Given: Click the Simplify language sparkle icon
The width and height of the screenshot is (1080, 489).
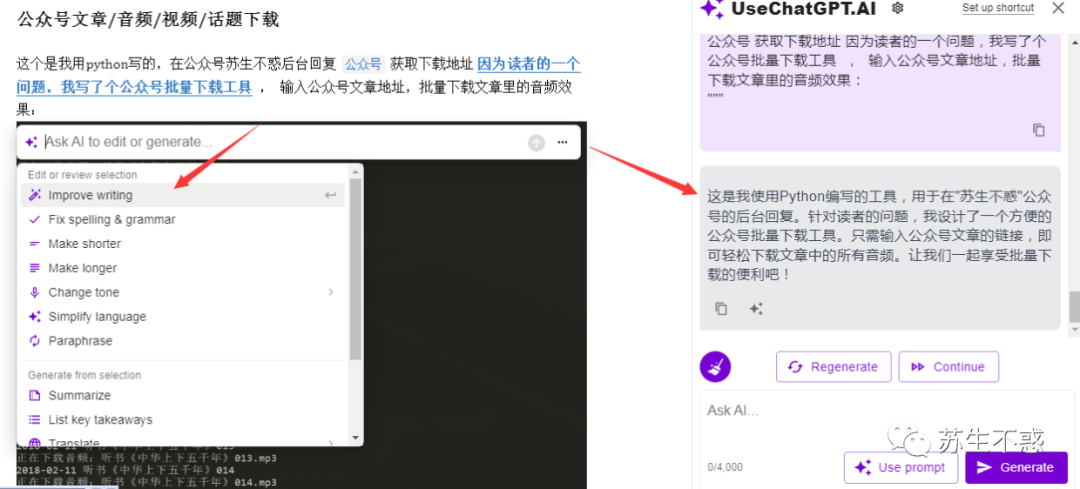Looking at the screenshot, I should pos(34,317).
